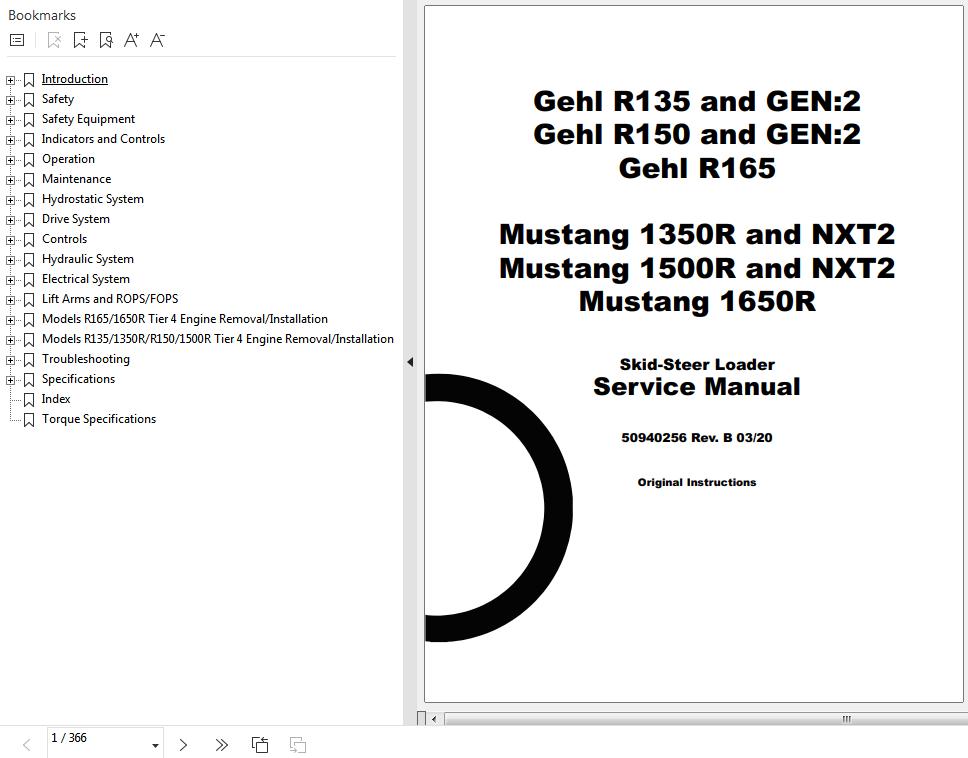This screenshot has height=758, width=968.
Task: Expand the Safety Equipment node
Action: [10, 120]
